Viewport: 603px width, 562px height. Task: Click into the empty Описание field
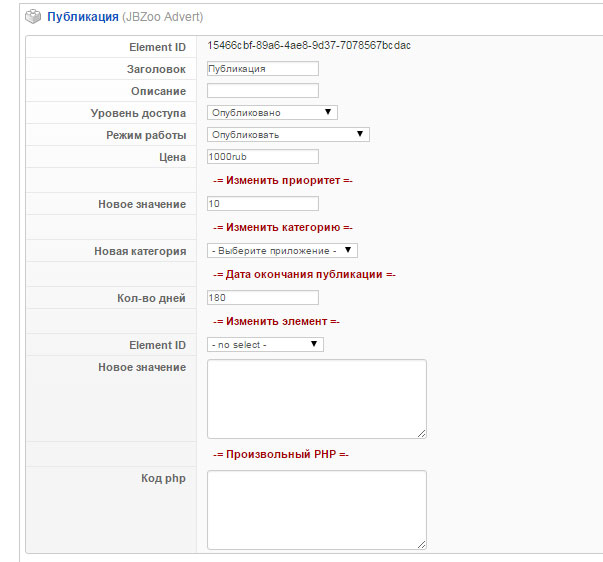pyautogui.click(x=262, y=91)
